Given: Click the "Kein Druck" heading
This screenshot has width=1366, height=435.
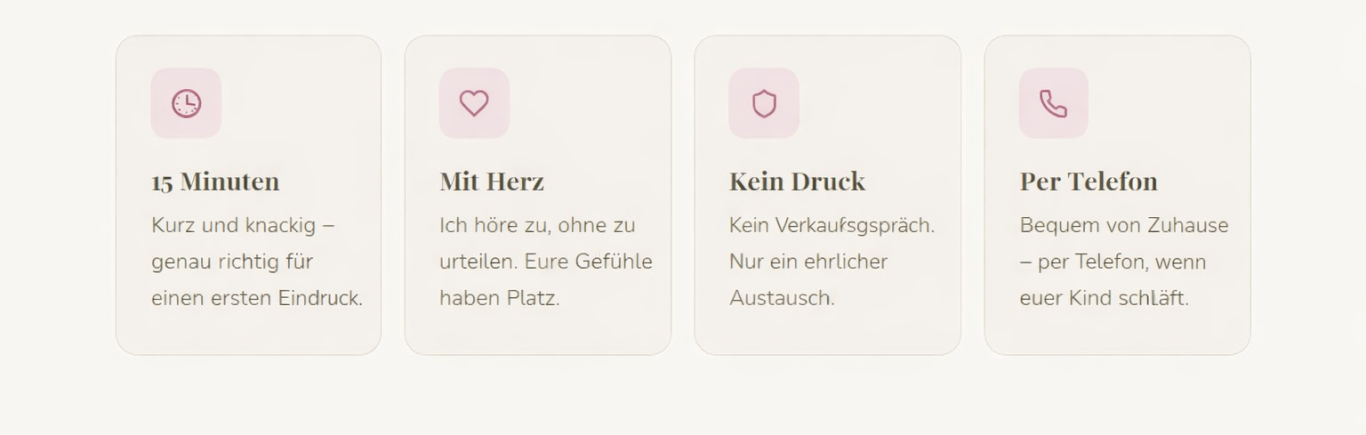Looking at the screenshot, I should click(x=797, y=181).
